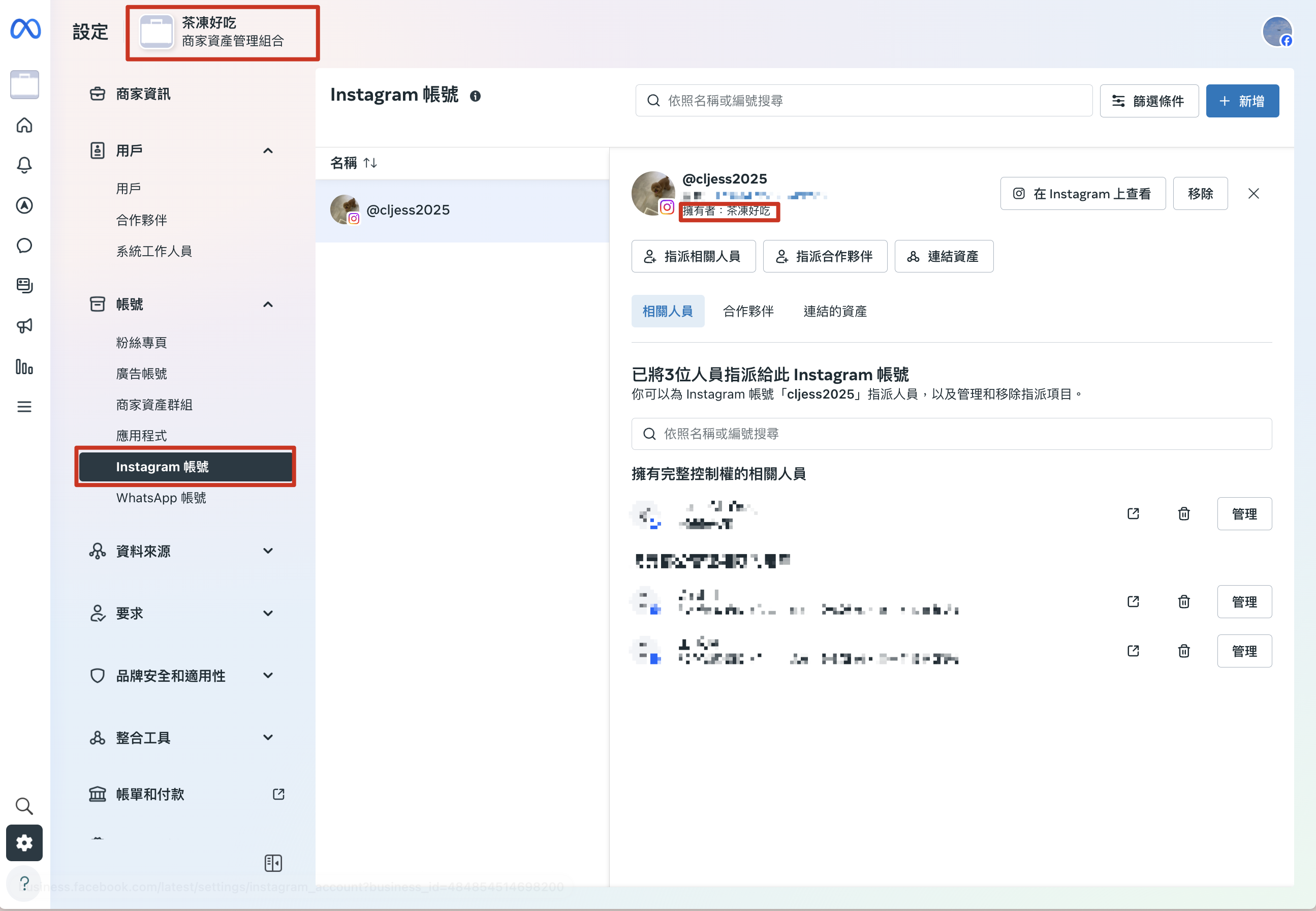Click the business portfolio icon in rail
This screenshot has width=1316, height=911.
[x=24, y=84]
